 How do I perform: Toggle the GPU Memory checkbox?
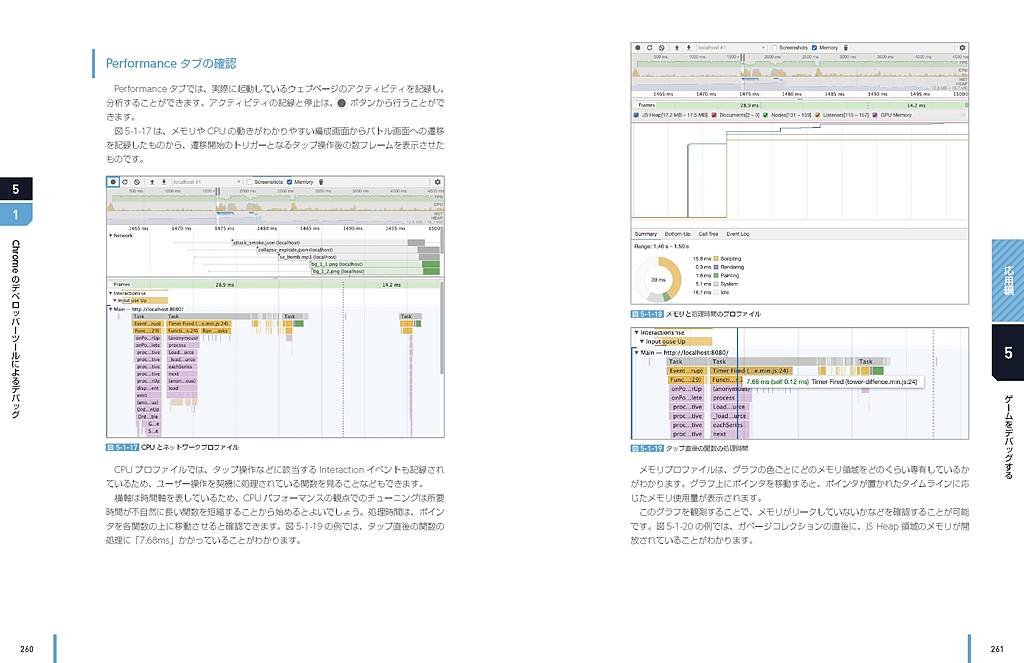(x=875, y=115)
